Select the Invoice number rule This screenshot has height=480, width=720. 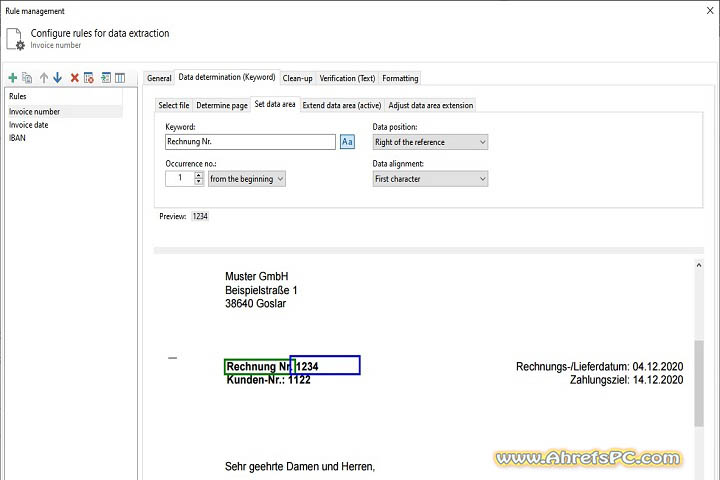(65, 112)
